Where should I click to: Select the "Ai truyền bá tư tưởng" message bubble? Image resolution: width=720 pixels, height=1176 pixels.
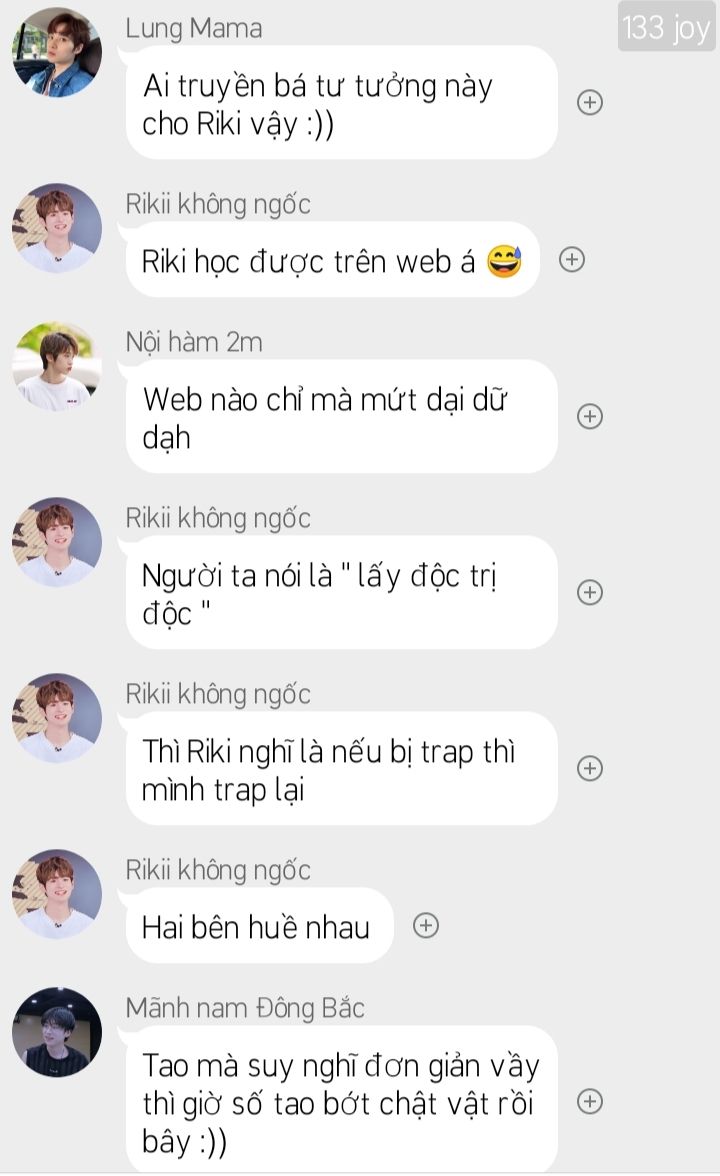click(340, 103)
